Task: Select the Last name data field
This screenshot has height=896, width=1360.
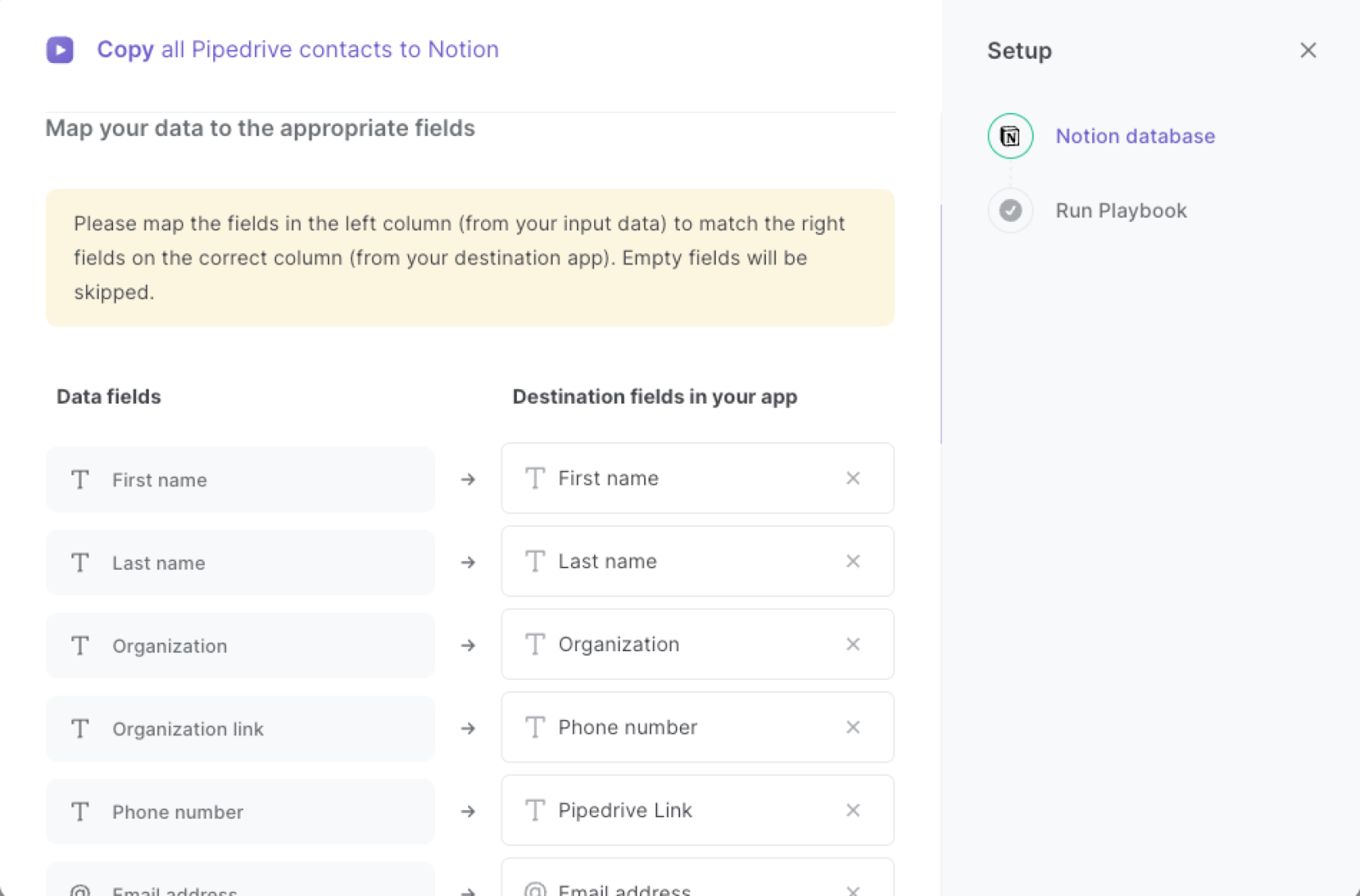Action: pyautogui.click(x=241, y=563)
